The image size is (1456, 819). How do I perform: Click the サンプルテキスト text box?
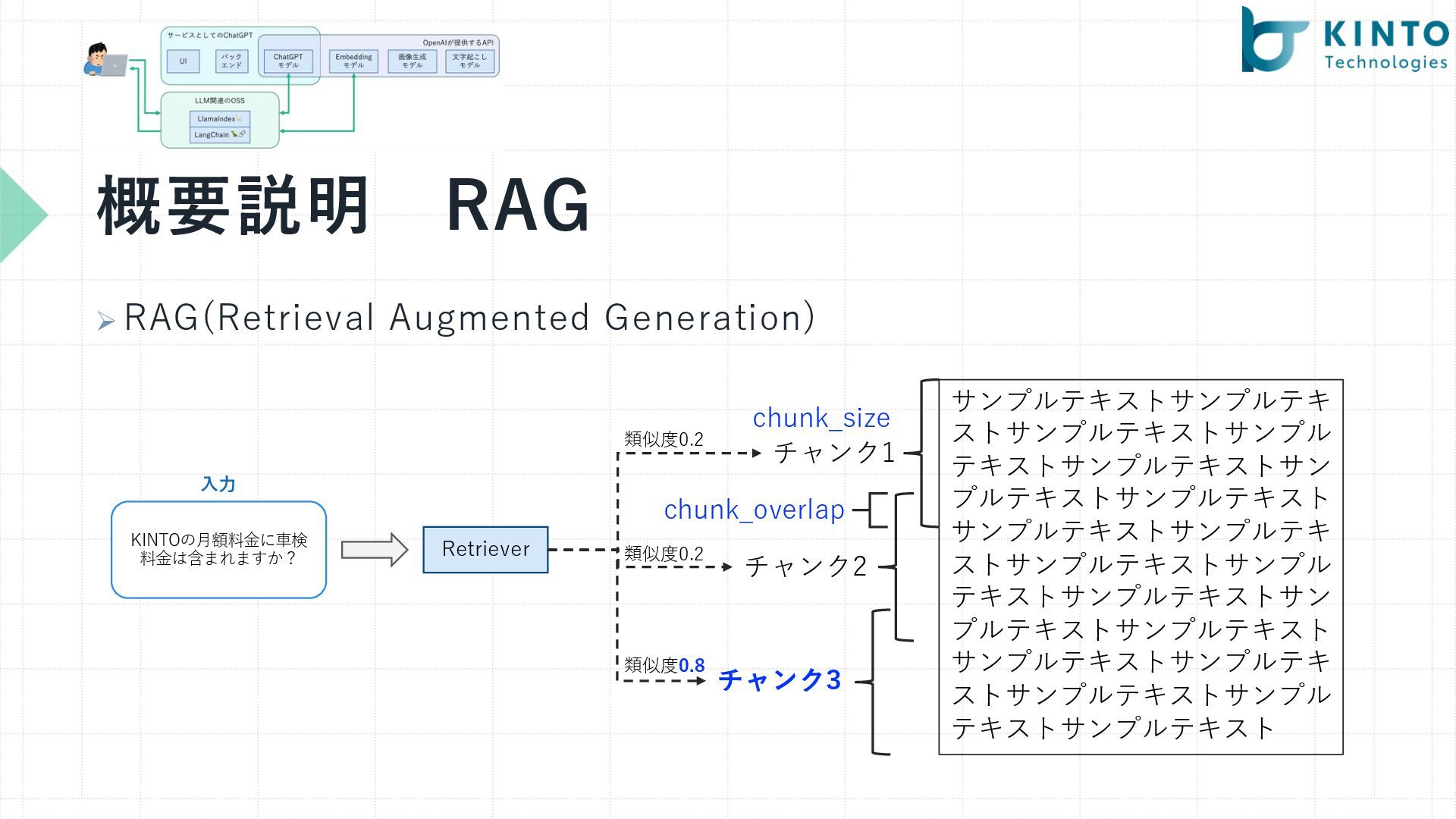pyautogui.click(x=1141, y=566)
